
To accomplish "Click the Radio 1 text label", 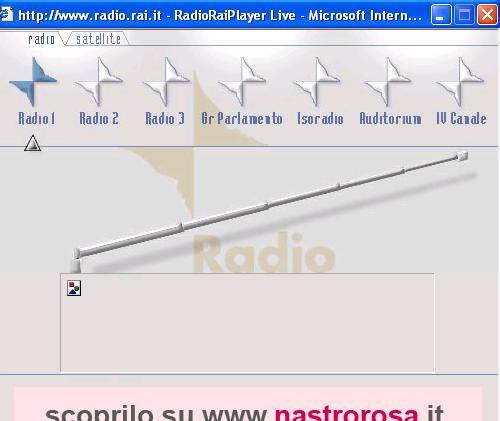I will click(x=37, y=119).
